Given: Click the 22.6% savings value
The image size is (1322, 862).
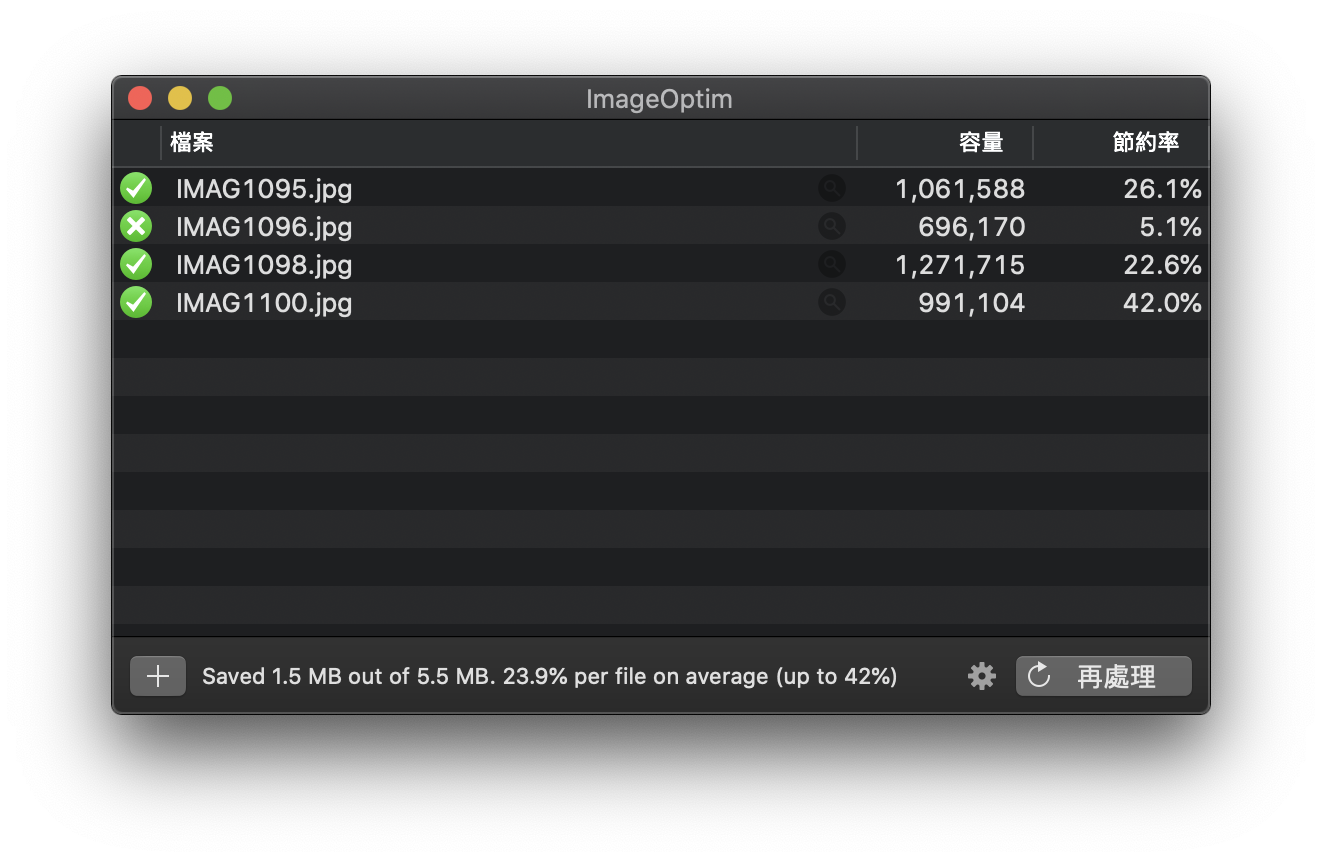Looking at the screenshot, I should coord(1162,265).
